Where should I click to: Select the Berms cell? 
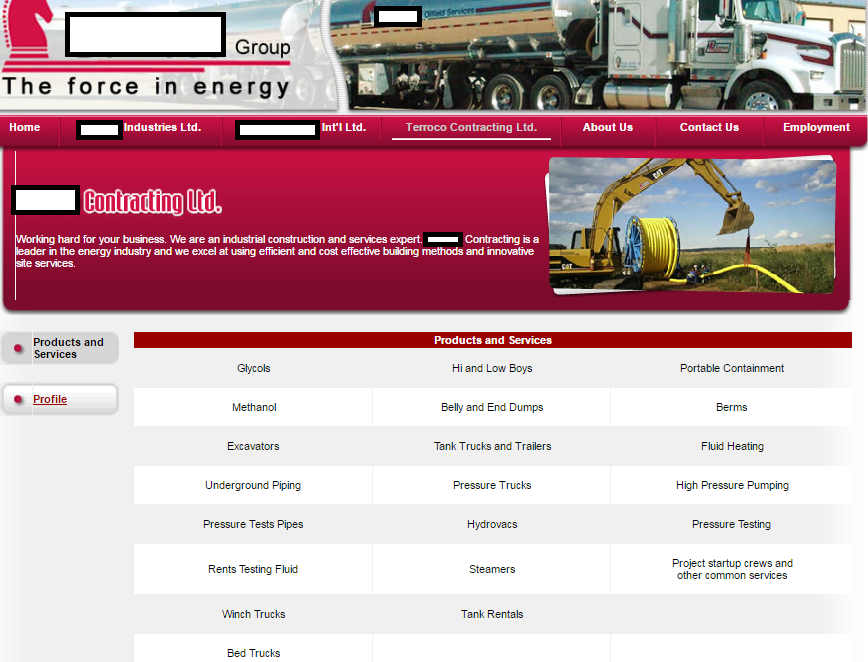coord(732,407)
